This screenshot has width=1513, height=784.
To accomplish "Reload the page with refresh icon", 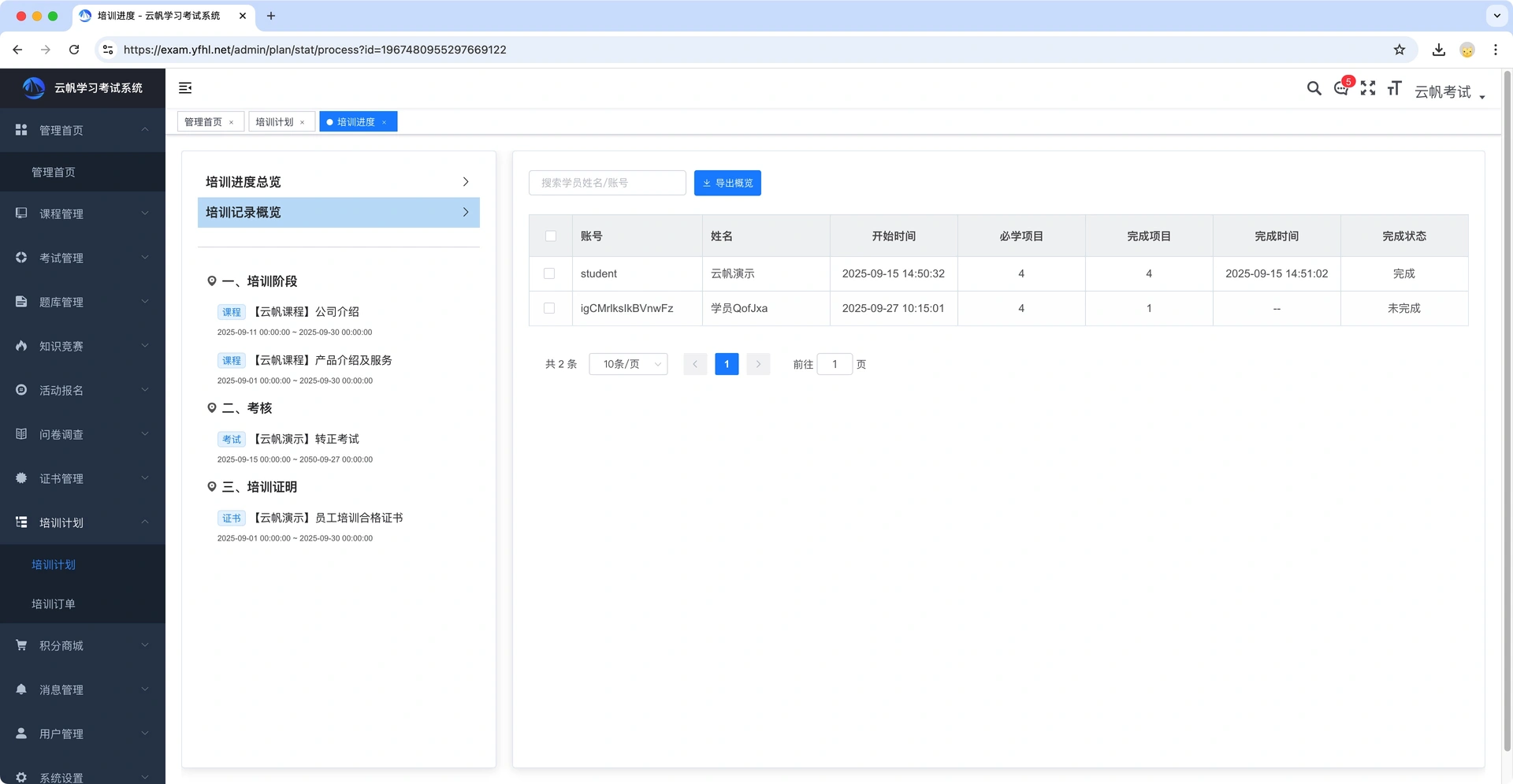I will pos(74,50).
